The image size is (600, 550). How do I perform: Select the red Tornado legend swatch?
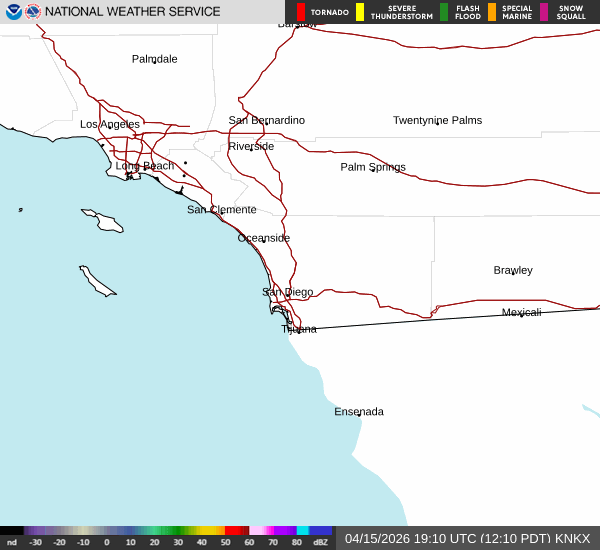pos(301,12)
